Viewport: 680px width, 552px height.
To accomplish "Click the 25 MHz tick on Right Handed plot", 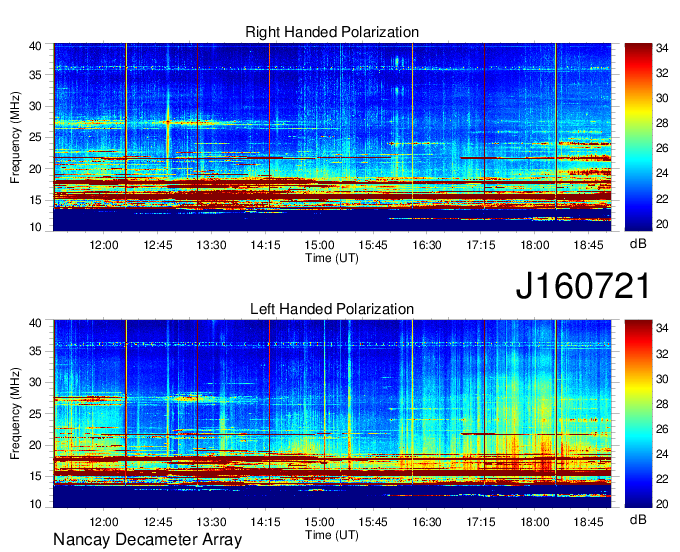I will (x=35, y=137).
